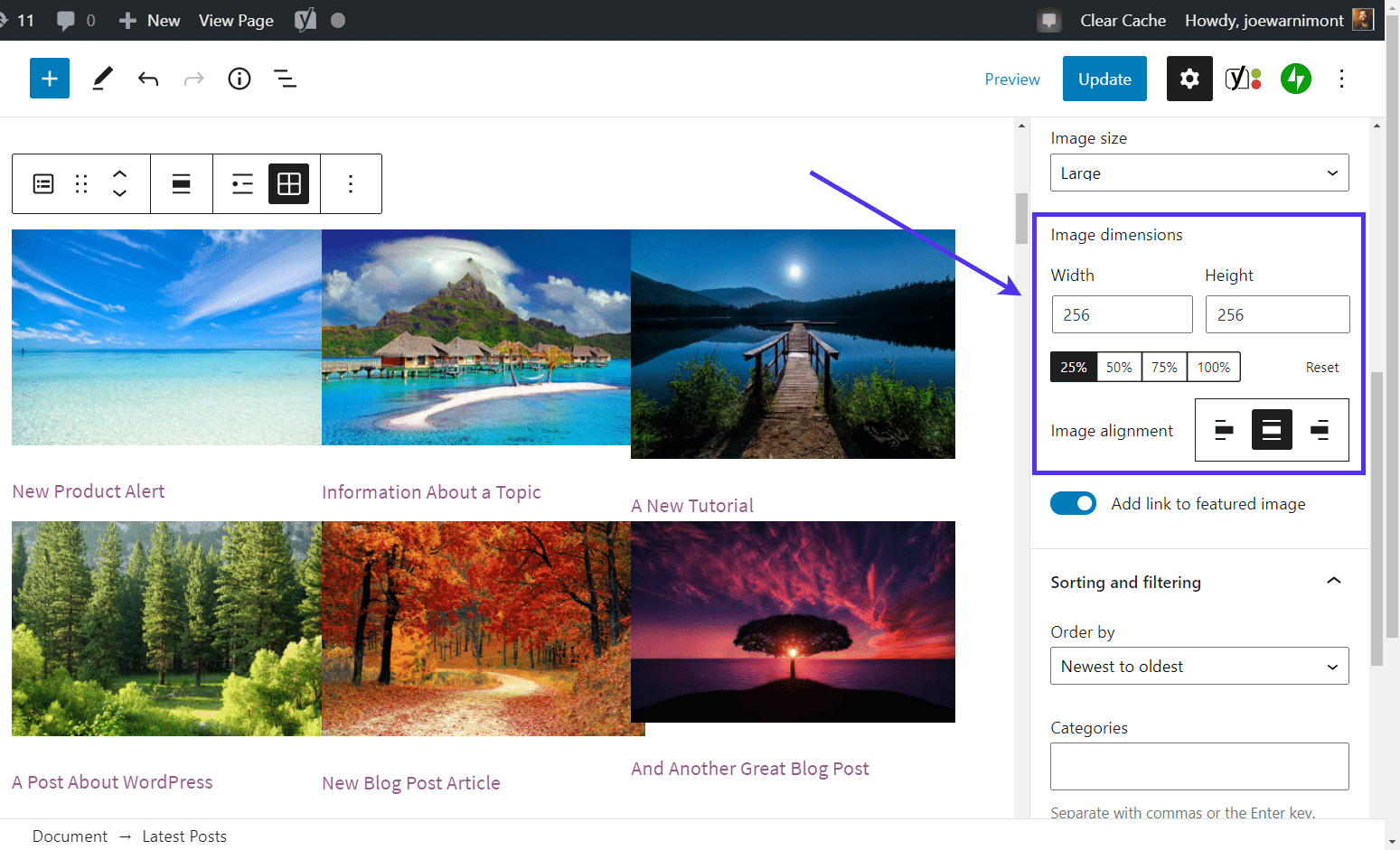Viewport: 1400px width, 850px height.
Task: Click the Undo arrow icon
Action: click(148, 79)
